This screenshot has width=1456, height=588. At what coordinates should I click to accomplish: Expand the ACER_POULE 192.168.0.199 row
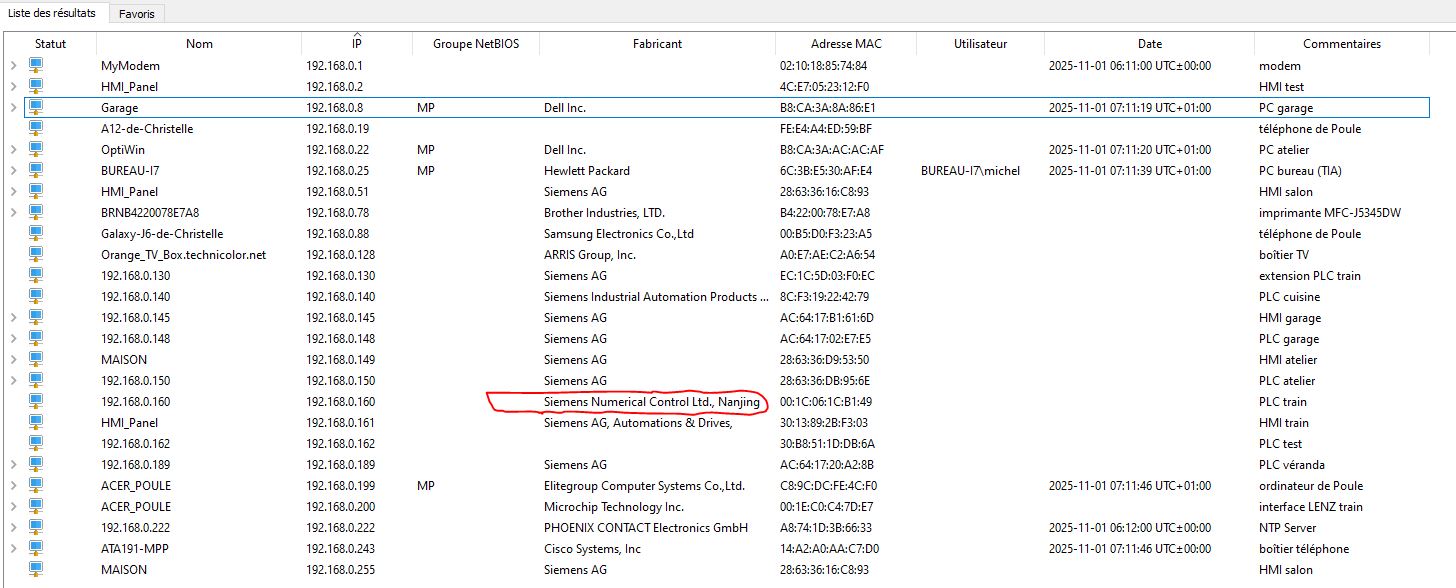coord(13,486)
